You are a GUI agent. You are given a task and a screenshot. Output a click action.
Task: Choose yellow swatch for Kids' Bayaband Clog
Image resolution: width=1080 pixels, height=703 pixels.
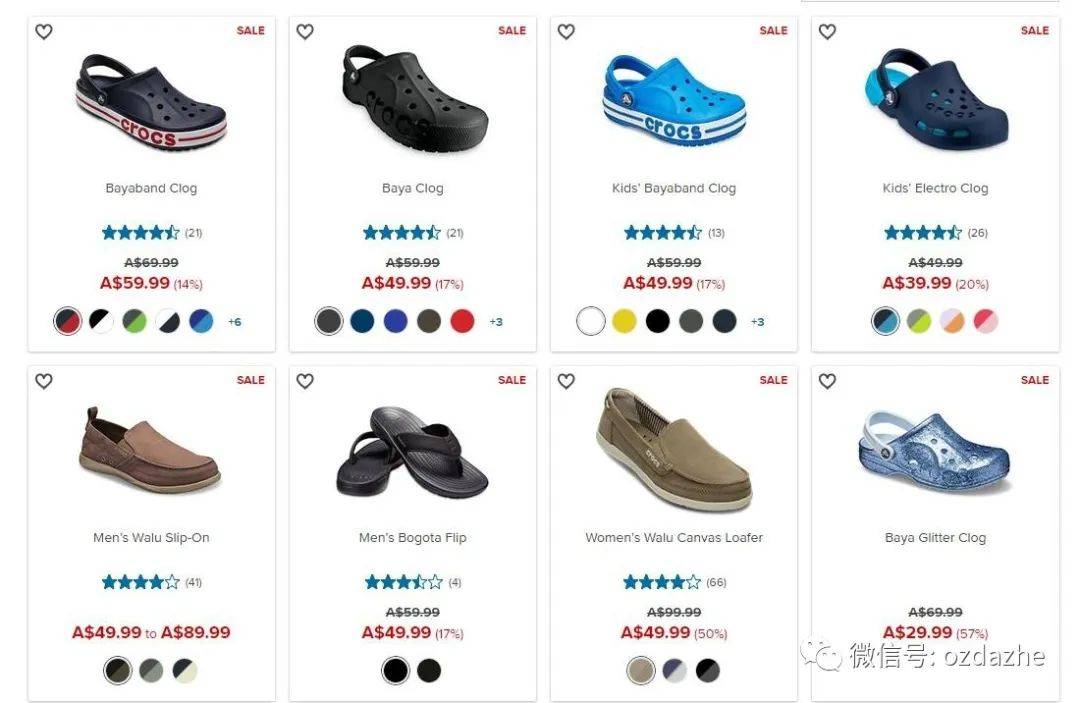click(624, 321)
